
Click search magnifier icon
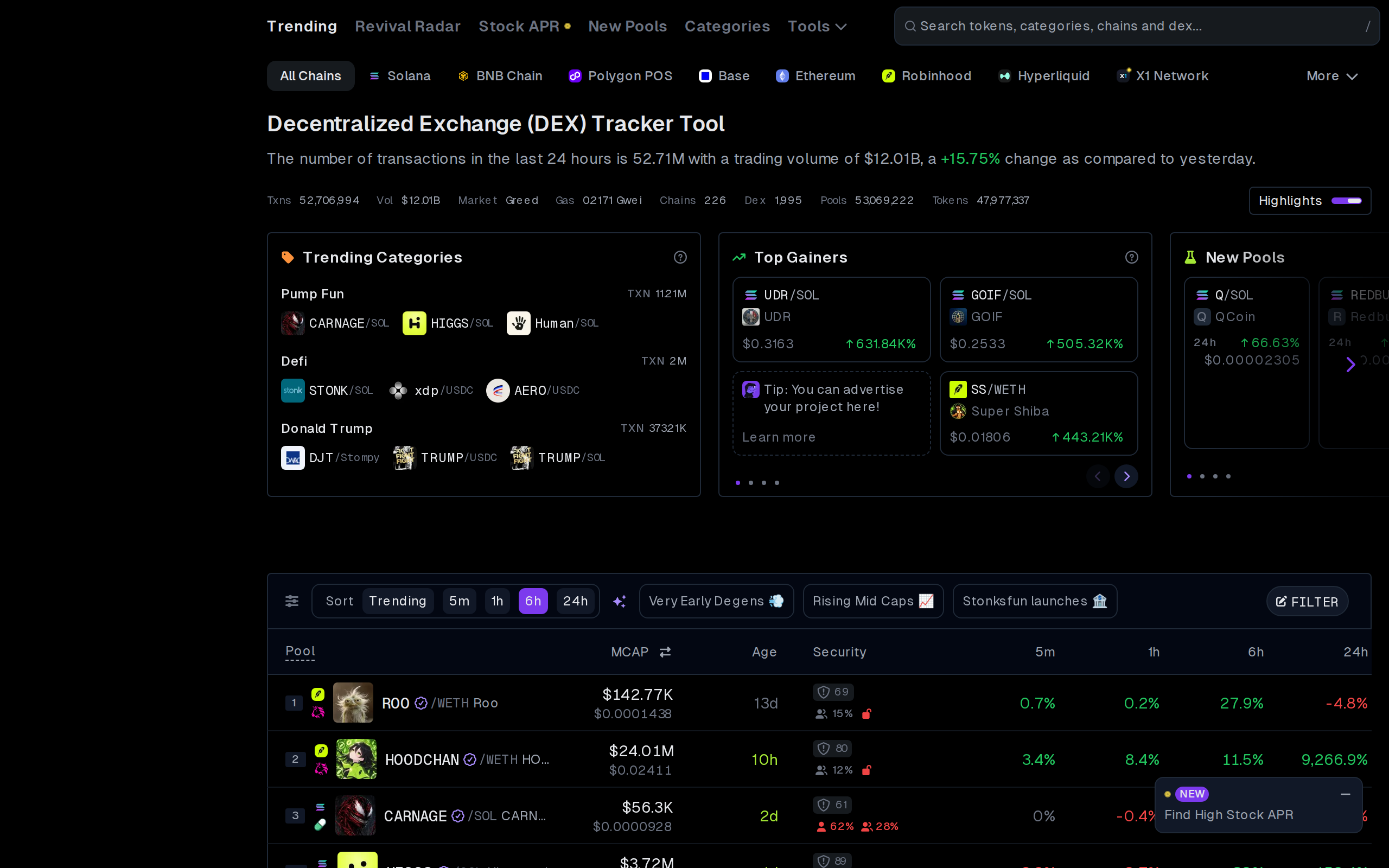coord(910,26)
